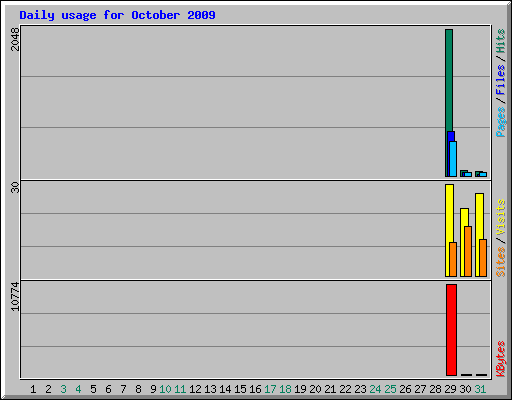Screen dimensions: 512x400
Task: Click the 'Daily usage for October 2009' title
Action: pyautogui.click(x=117, y=16)
